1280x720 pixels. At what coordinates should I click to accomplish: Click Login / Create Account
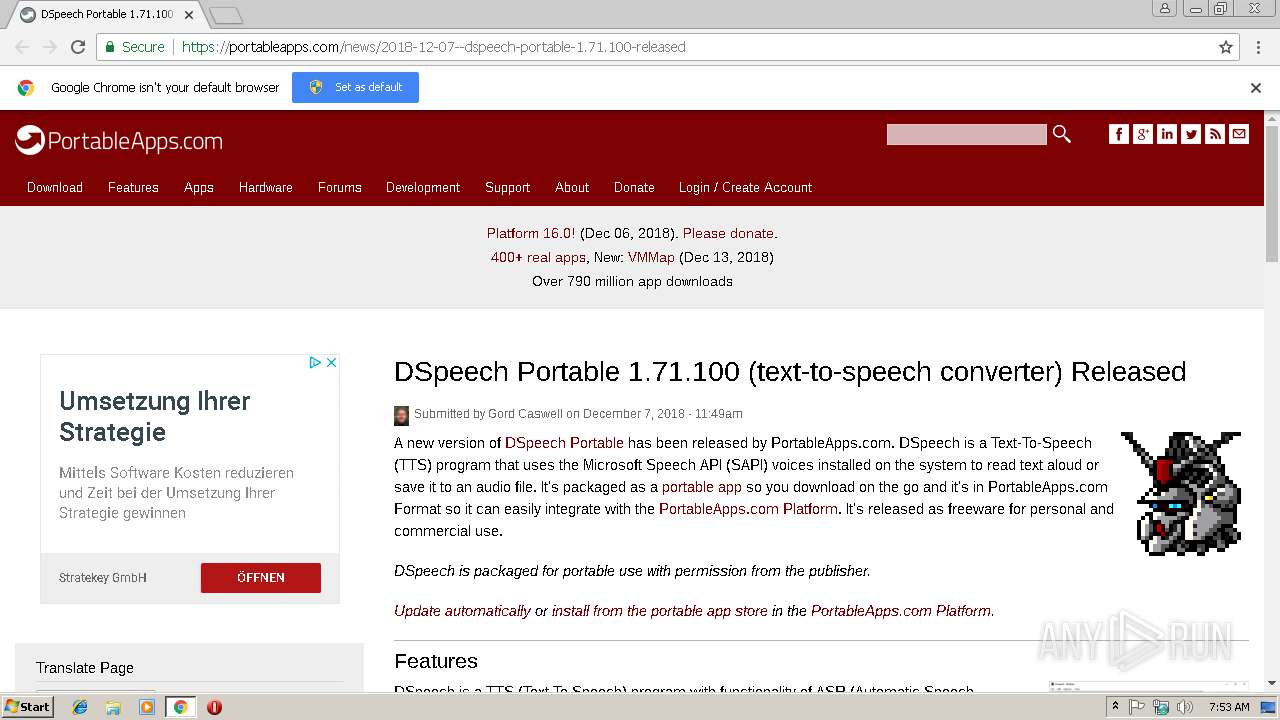745,187
